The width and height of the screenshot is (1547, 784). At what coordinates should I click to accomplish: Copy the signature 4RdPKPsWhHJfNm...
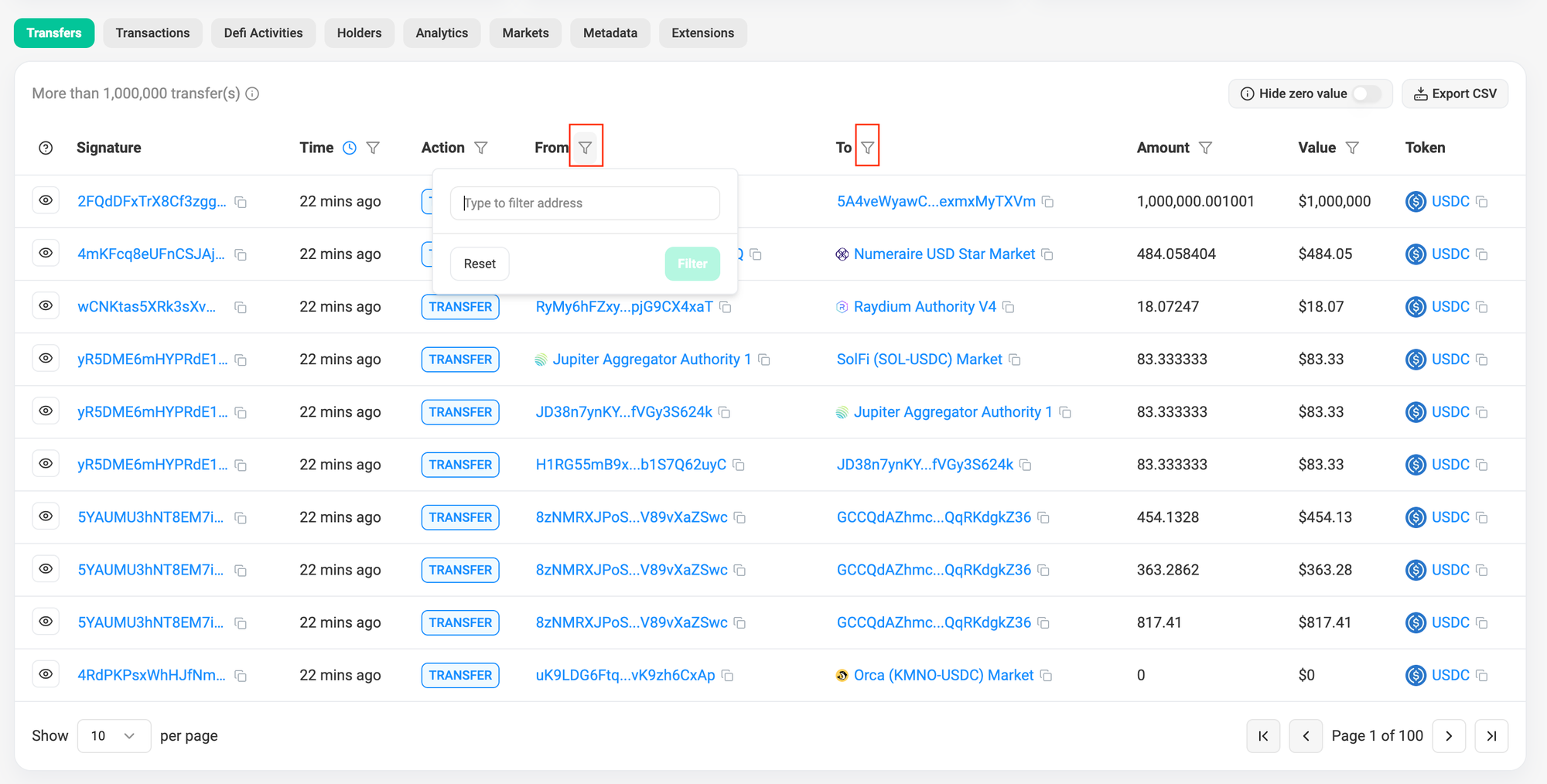click(241, 676)
